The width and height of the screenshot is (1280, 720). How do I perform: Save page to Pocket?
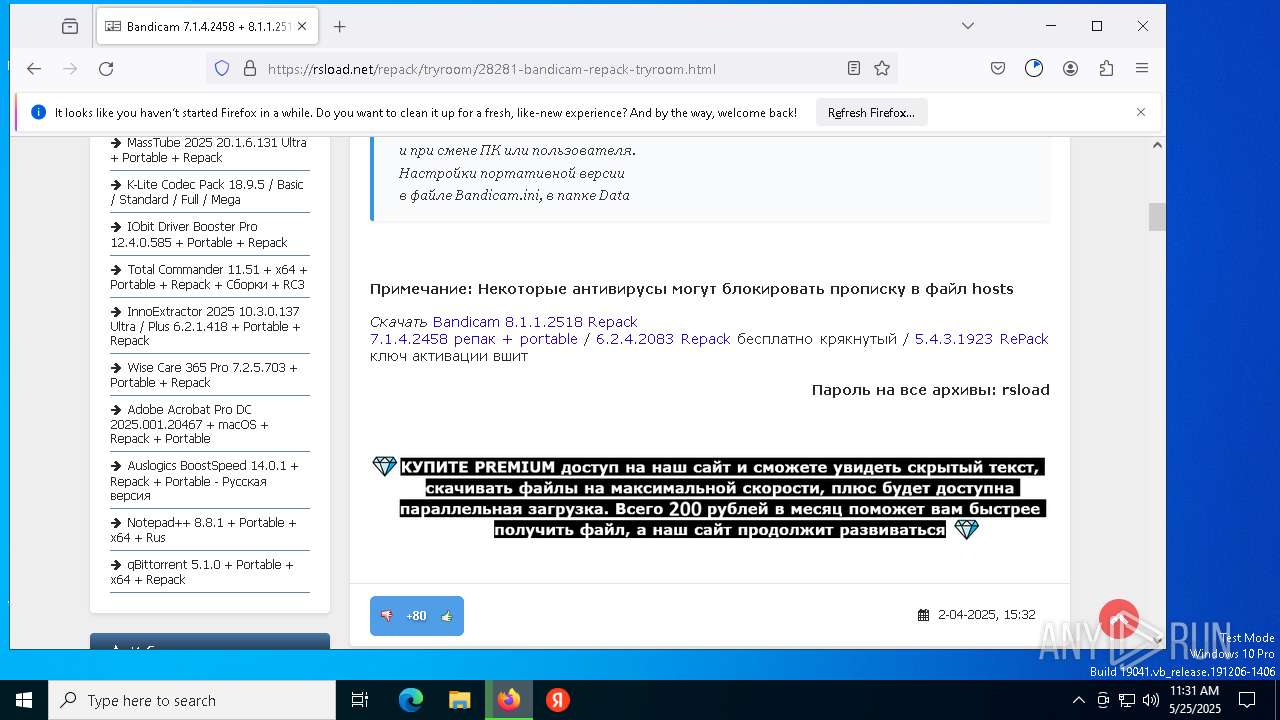pyautogui.click(x=998, y=69)
